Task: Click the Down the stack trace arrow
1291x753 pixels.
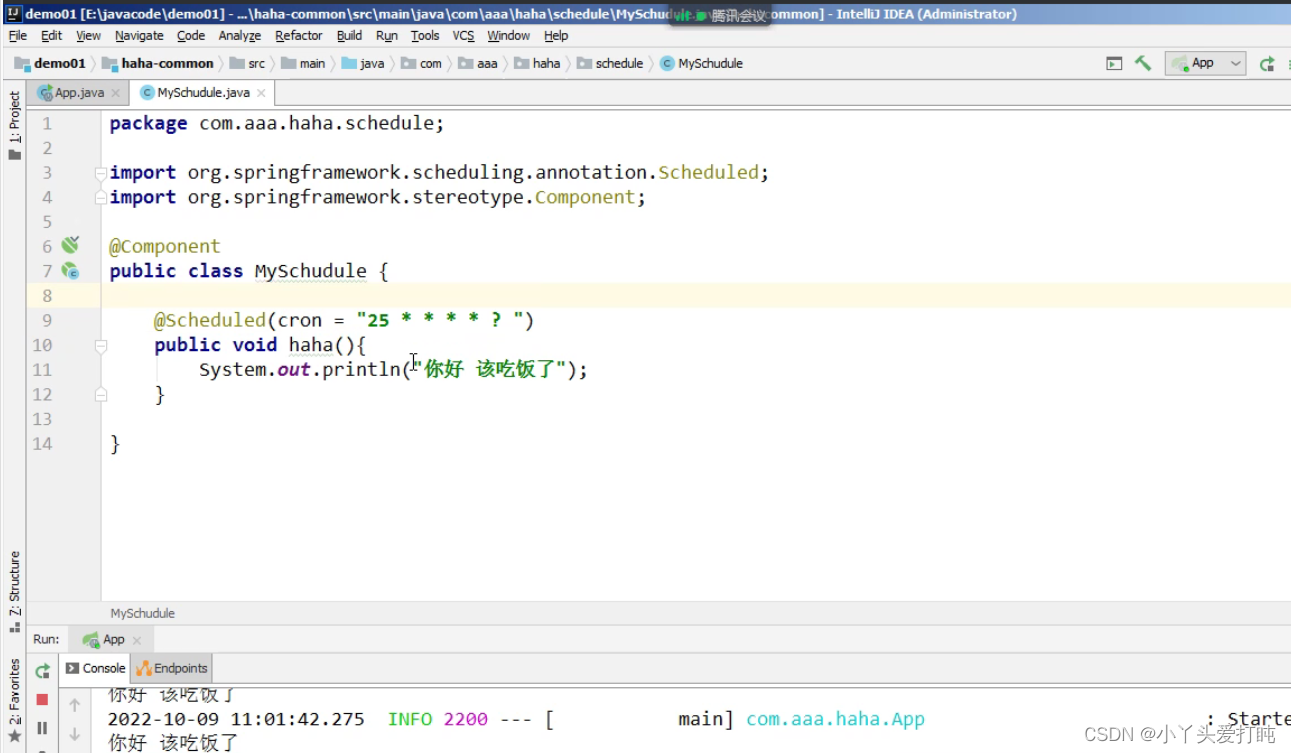Action: [x=75, y=734]
